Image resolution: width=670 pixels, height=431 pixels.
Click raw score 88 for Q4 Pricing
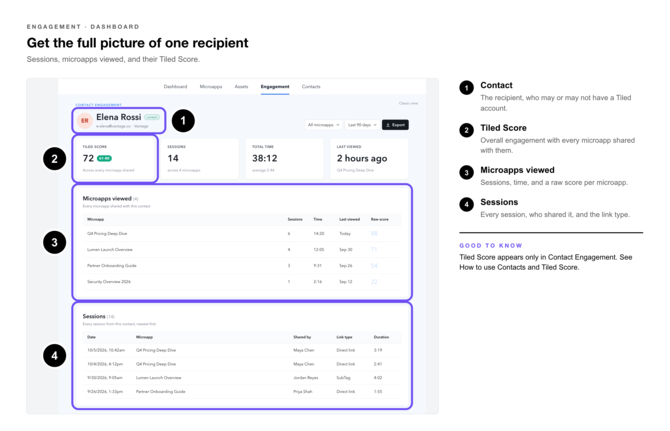pyautogui.click(x=374, y=234)
